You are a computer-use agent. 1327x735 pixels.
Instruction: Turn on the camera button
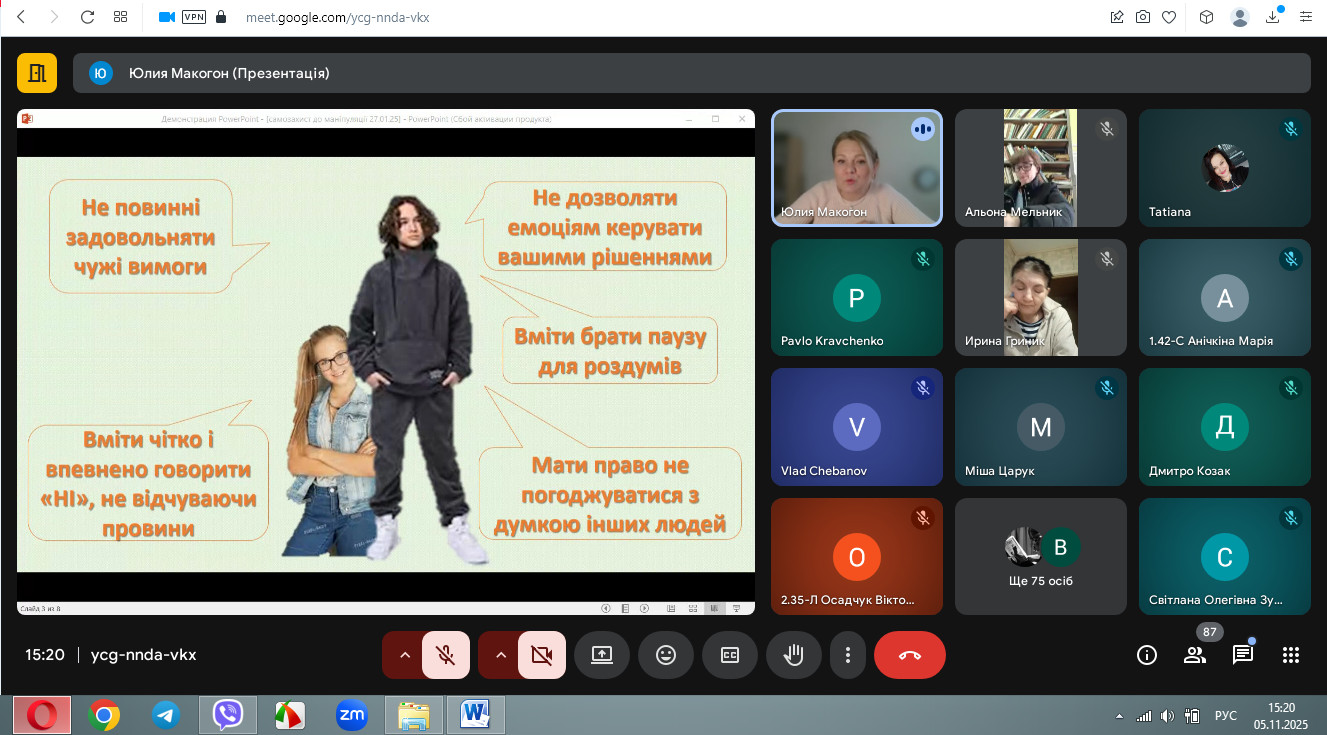point(542,655)
